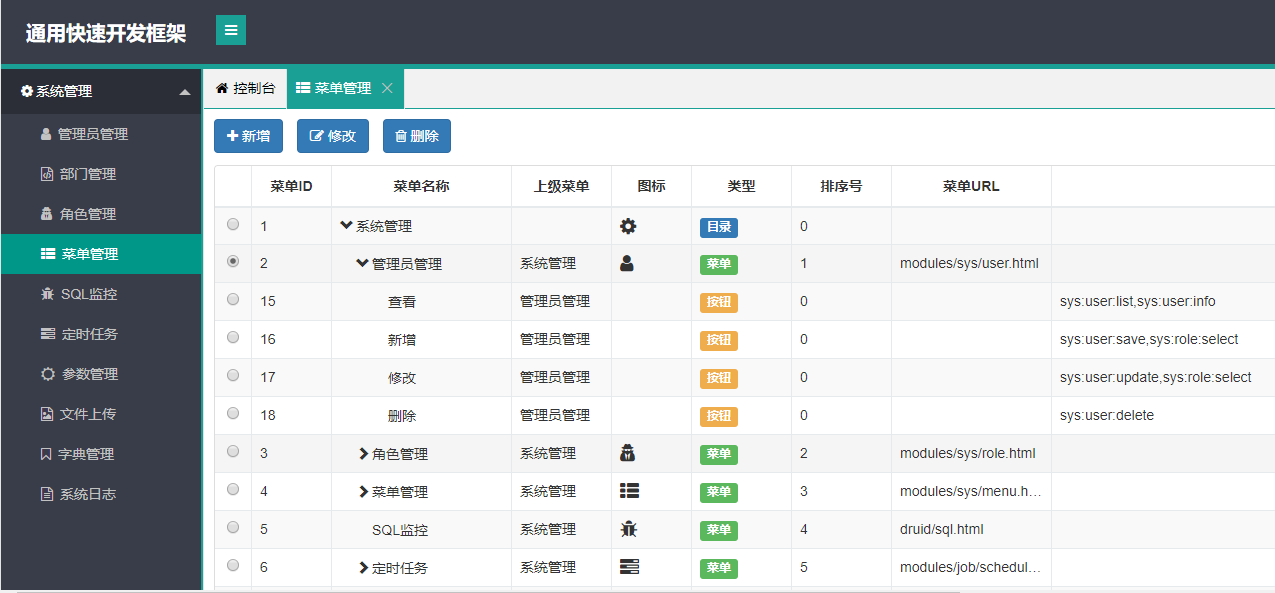Click the bug icon in SQL监控 row

click(x=628, y=529)
